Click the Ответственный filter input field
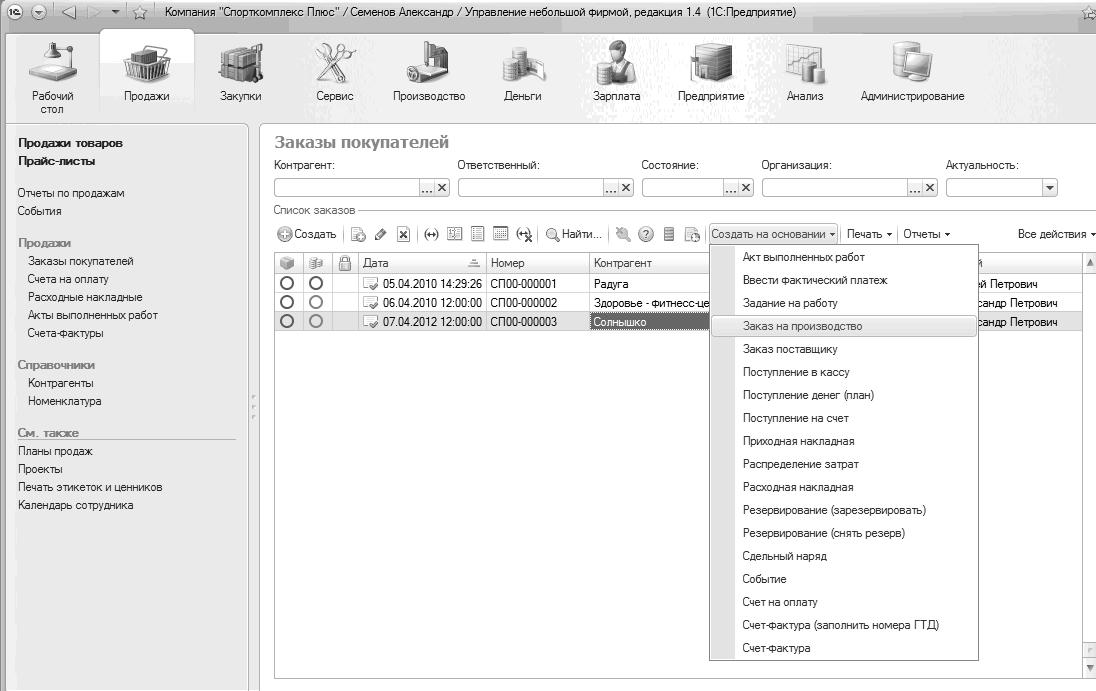Viewport: 1096px width, 691px height. [530, 188]
